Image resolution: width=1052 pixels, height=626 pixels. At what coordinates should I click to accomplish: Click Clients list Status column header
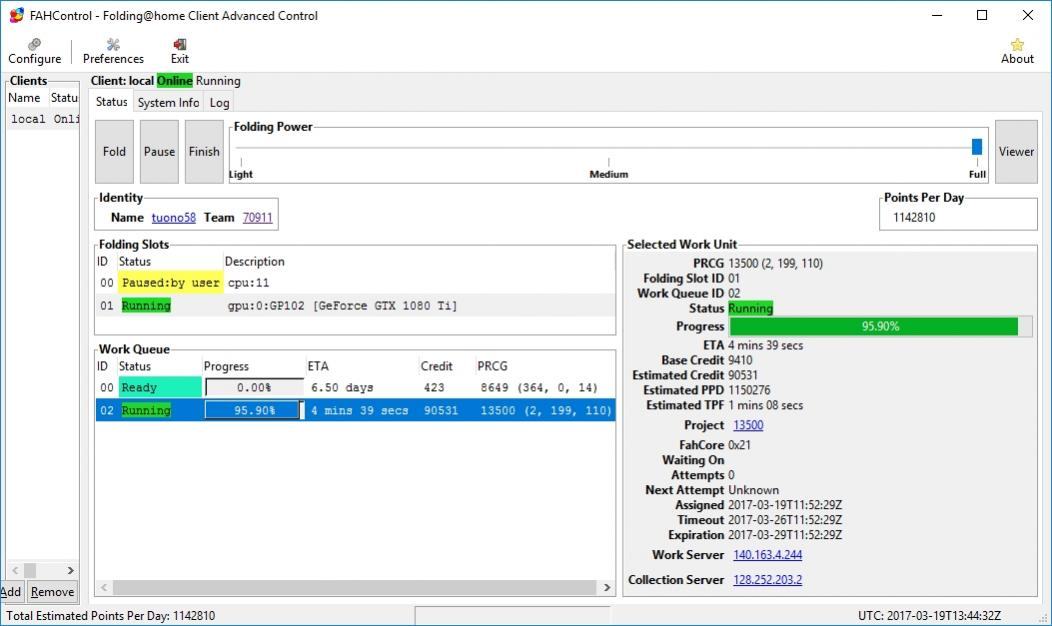64,98
